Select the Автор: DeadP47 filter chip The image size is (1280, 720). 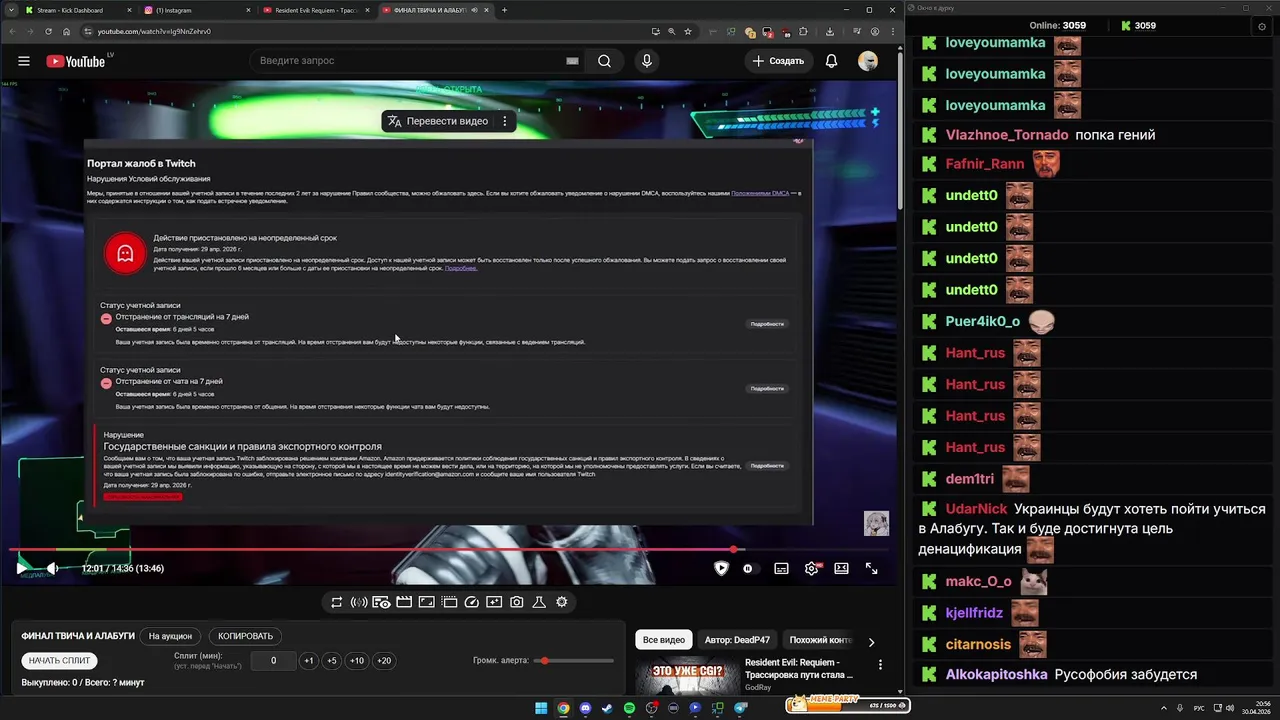pos(737,640)
